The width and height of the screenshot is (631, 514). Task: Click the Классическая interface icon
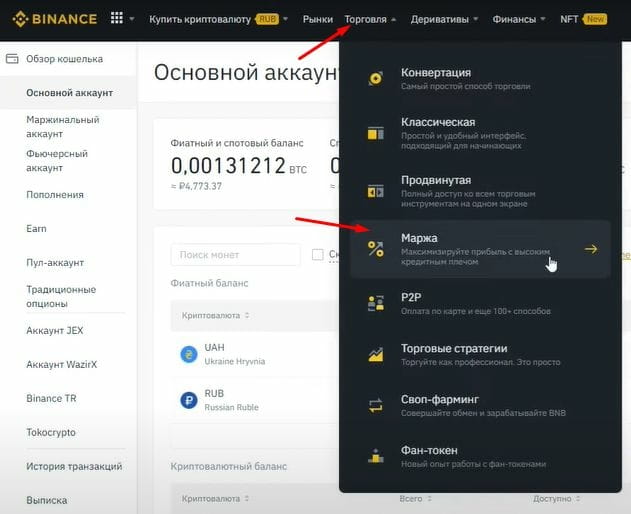375,133
